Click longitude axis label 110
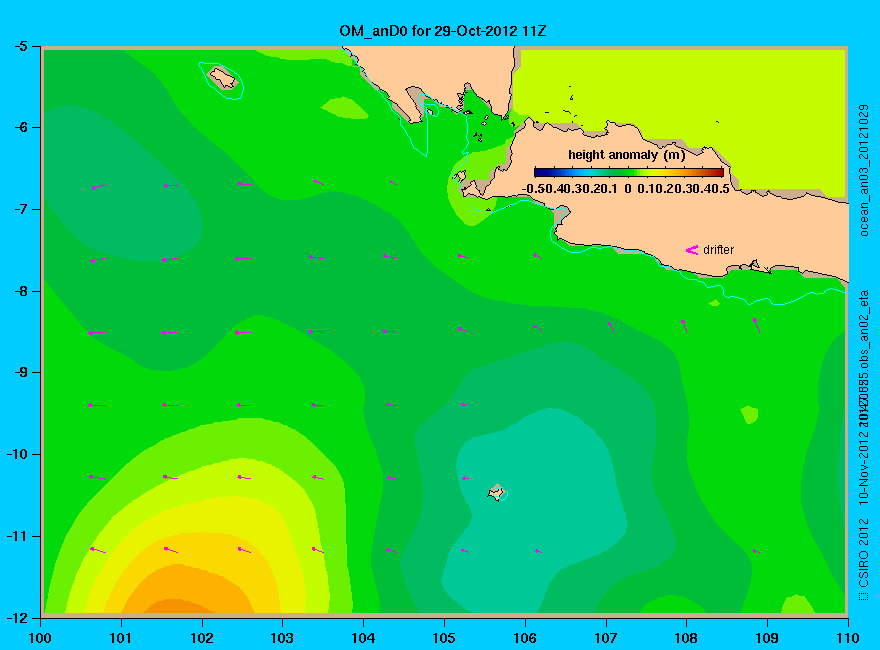 [x=848, y=638]
